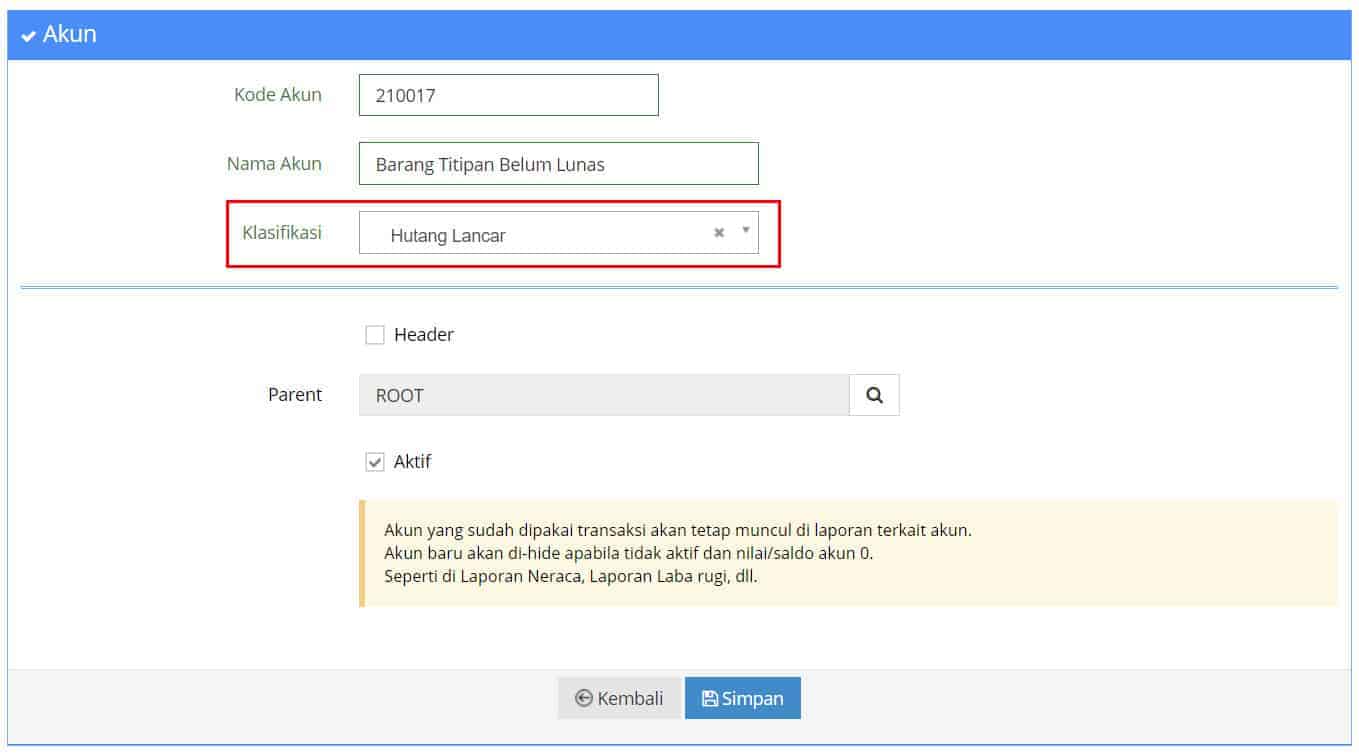The image size is (1359, 755).
Task: Click into the Nama Akun text box
Action: pos(558,164)
